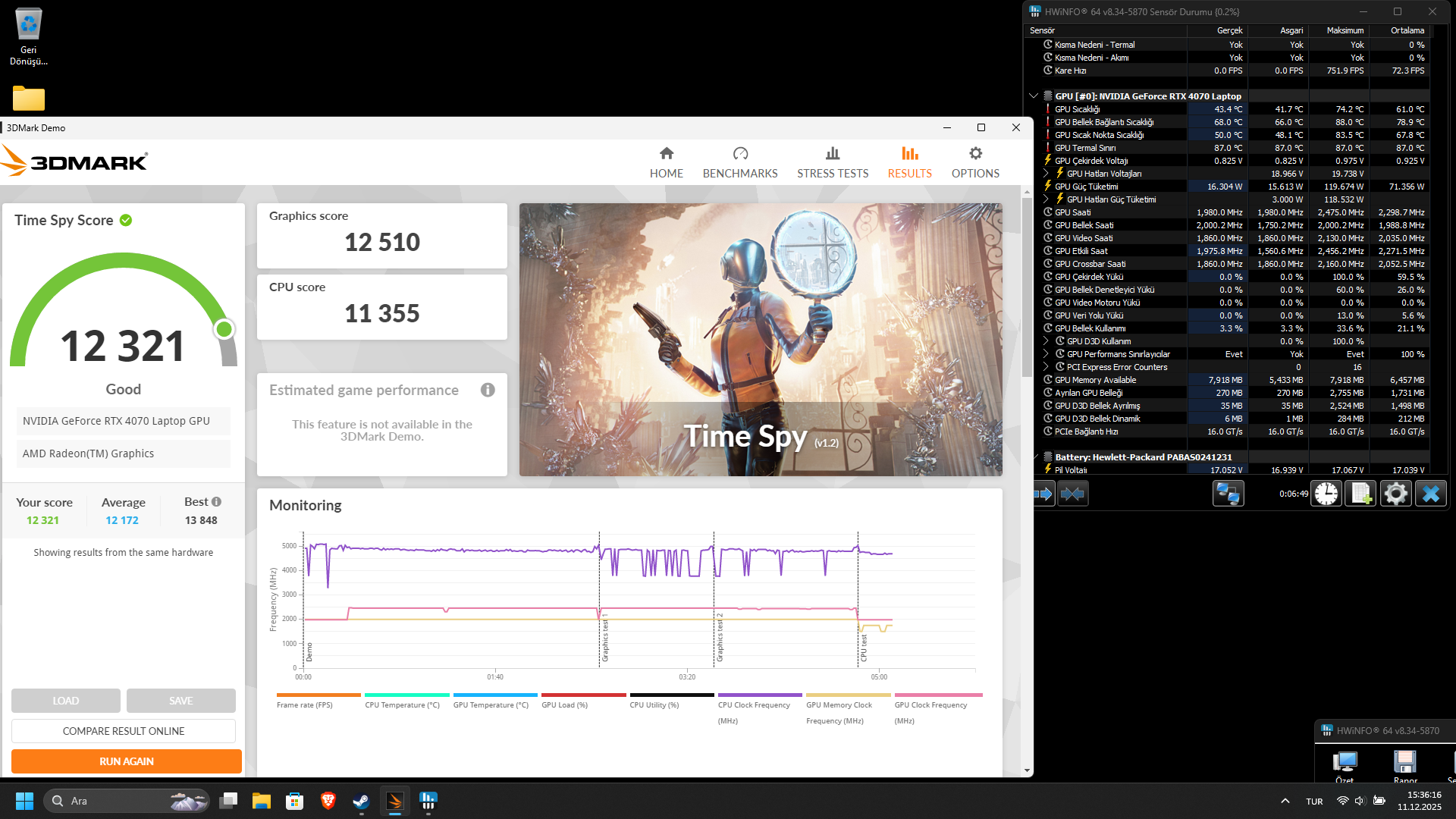Open Windows Start menu
Viewport: 1456px width, 819px height.
coord(24,801)
